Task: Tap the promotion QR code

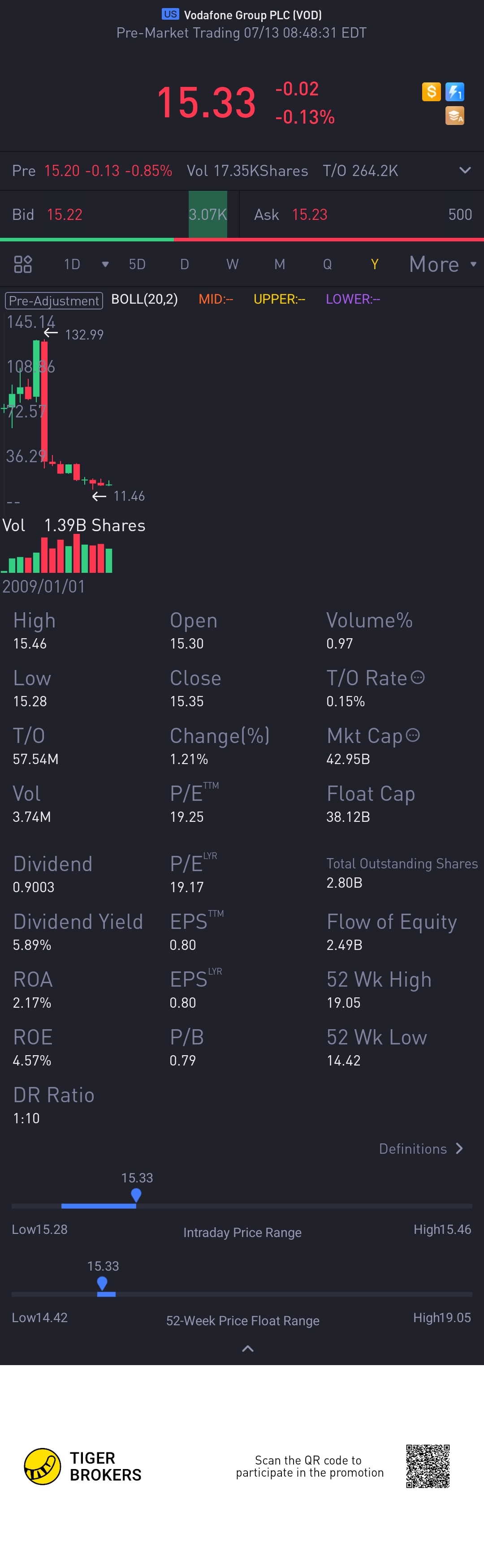Action: tap(428, 1466)
